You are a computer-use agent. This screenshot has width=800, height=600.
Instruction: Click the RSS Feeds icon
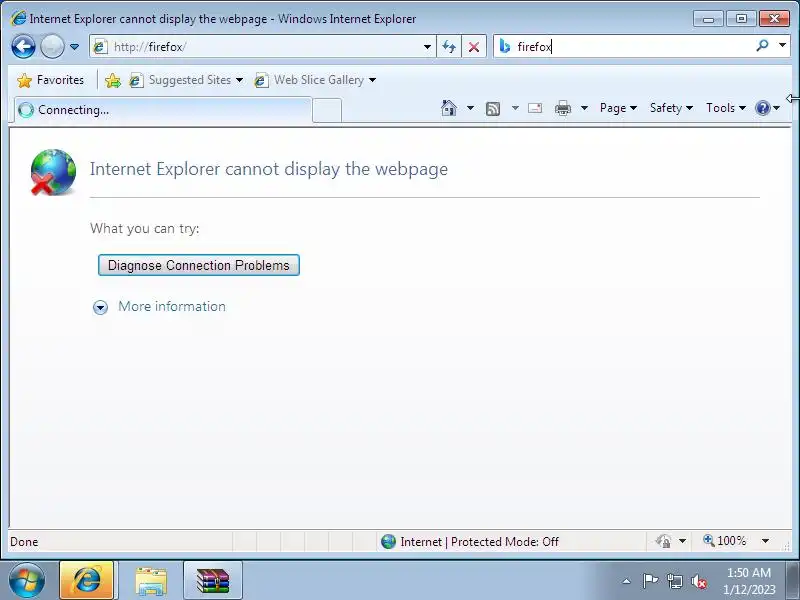(493, 108)
